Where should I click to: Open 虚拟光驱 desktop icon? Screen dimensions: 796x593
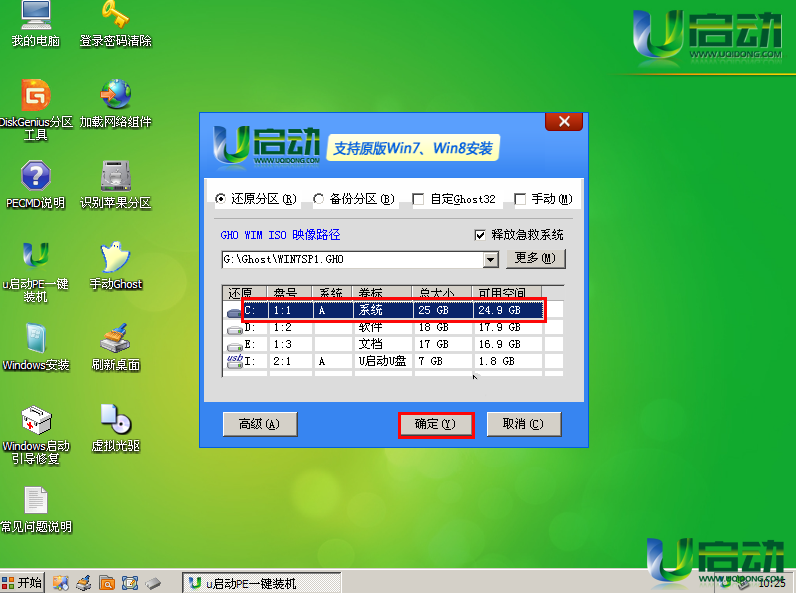[x=115, y=419]
